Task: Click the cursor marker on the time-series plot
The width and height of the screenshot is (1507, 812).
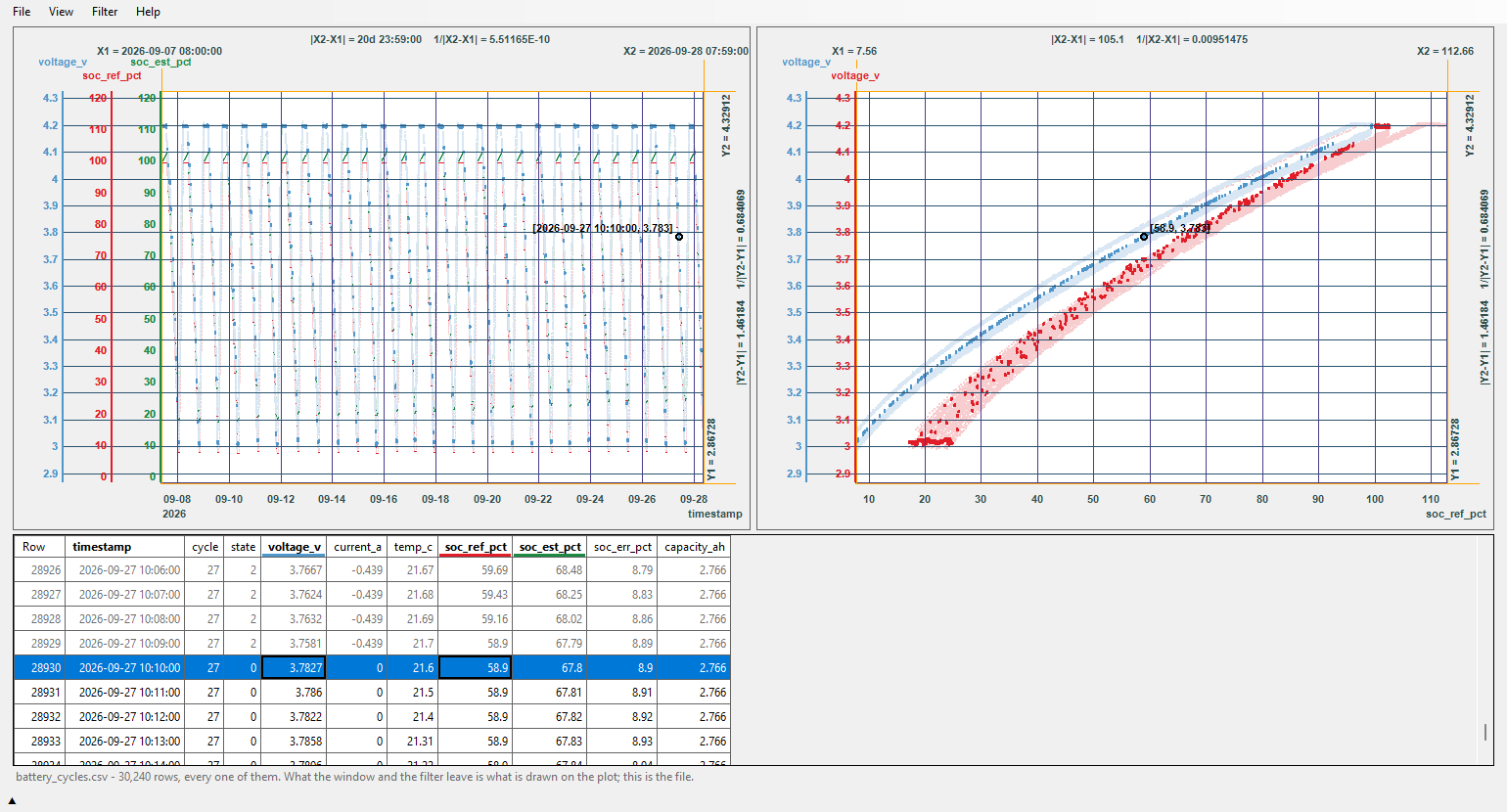Action: pyautogui.click(x=679, y=237)
